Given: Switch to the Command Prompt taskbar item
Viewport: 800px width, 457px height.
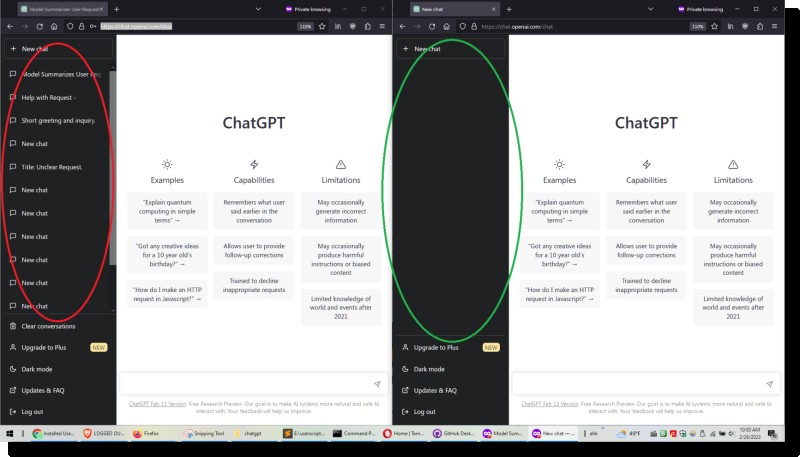Looking at the screenshot, I should [x=354, y=434].
